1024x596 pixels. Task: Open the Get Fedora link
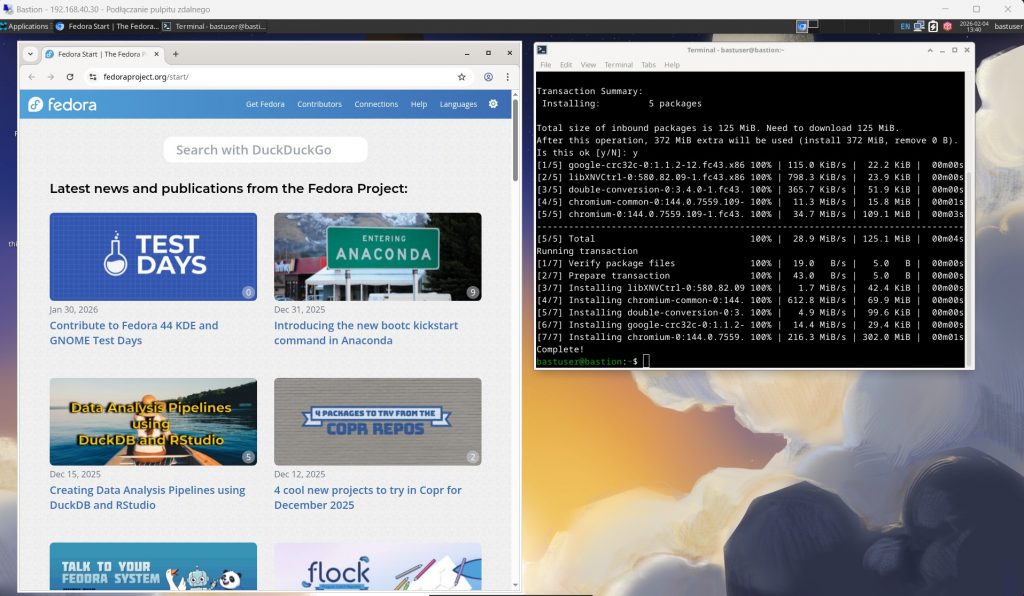[265, 104]
